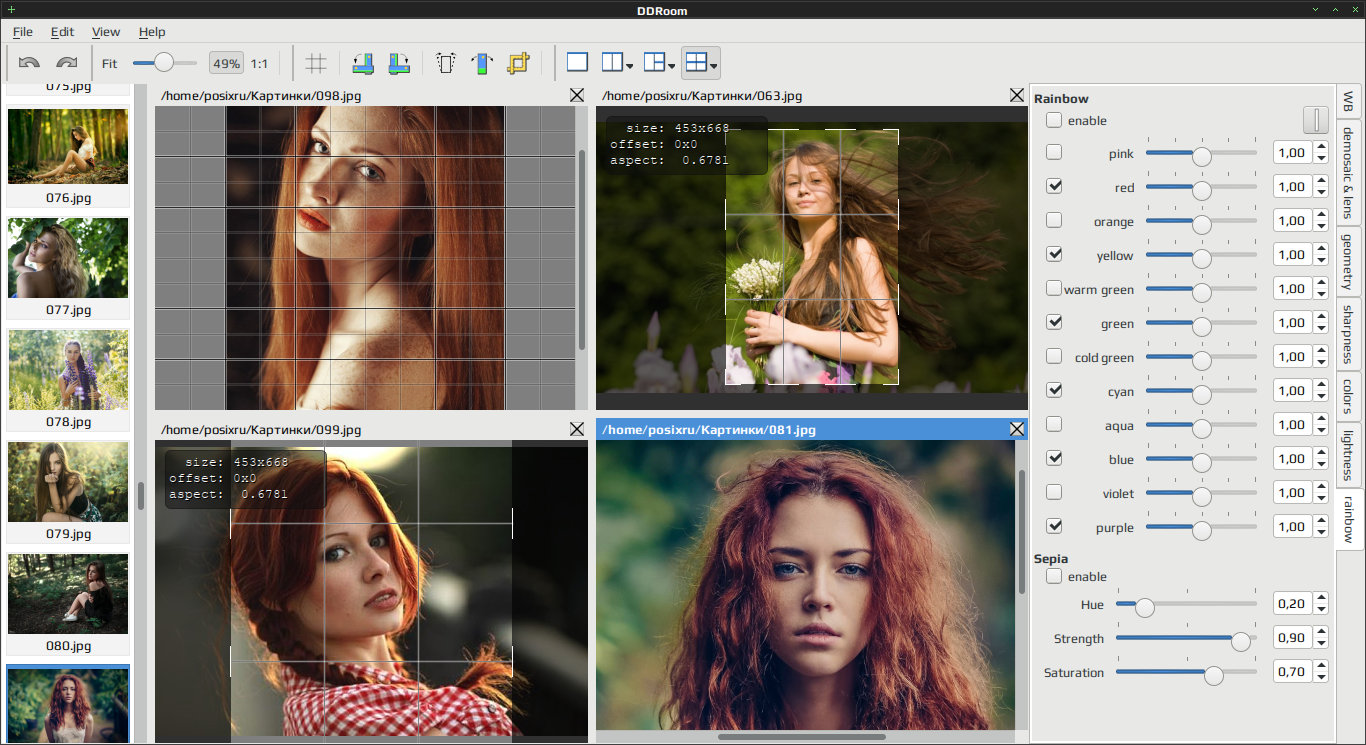Click the Rainbow section reset button

(x=1315, y=120)
